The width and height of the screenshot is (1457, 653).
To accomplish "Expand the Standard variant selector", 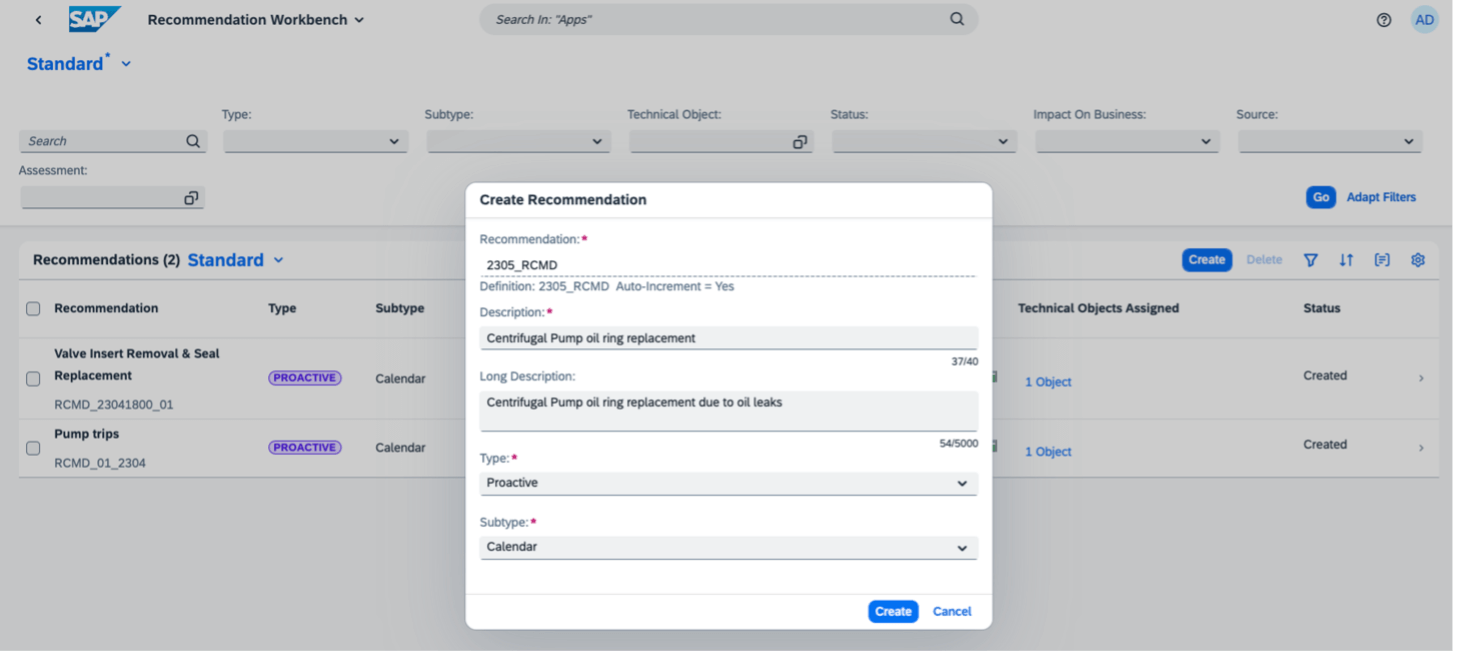I will tap(125, 63).
